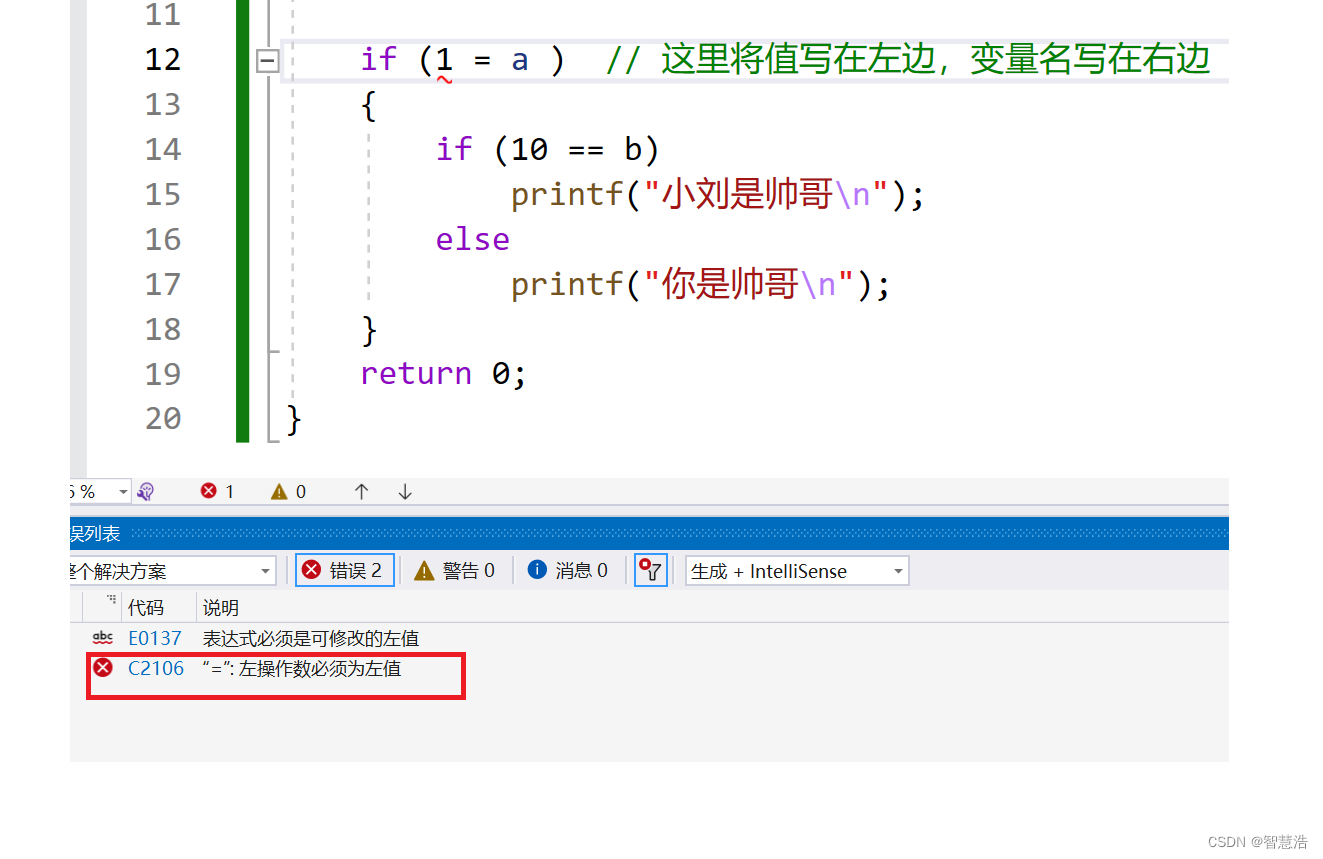The height and width of the screenshot is (859, 1323).
Task: Collapse the code block at line 12
Action: coord(267,61)
